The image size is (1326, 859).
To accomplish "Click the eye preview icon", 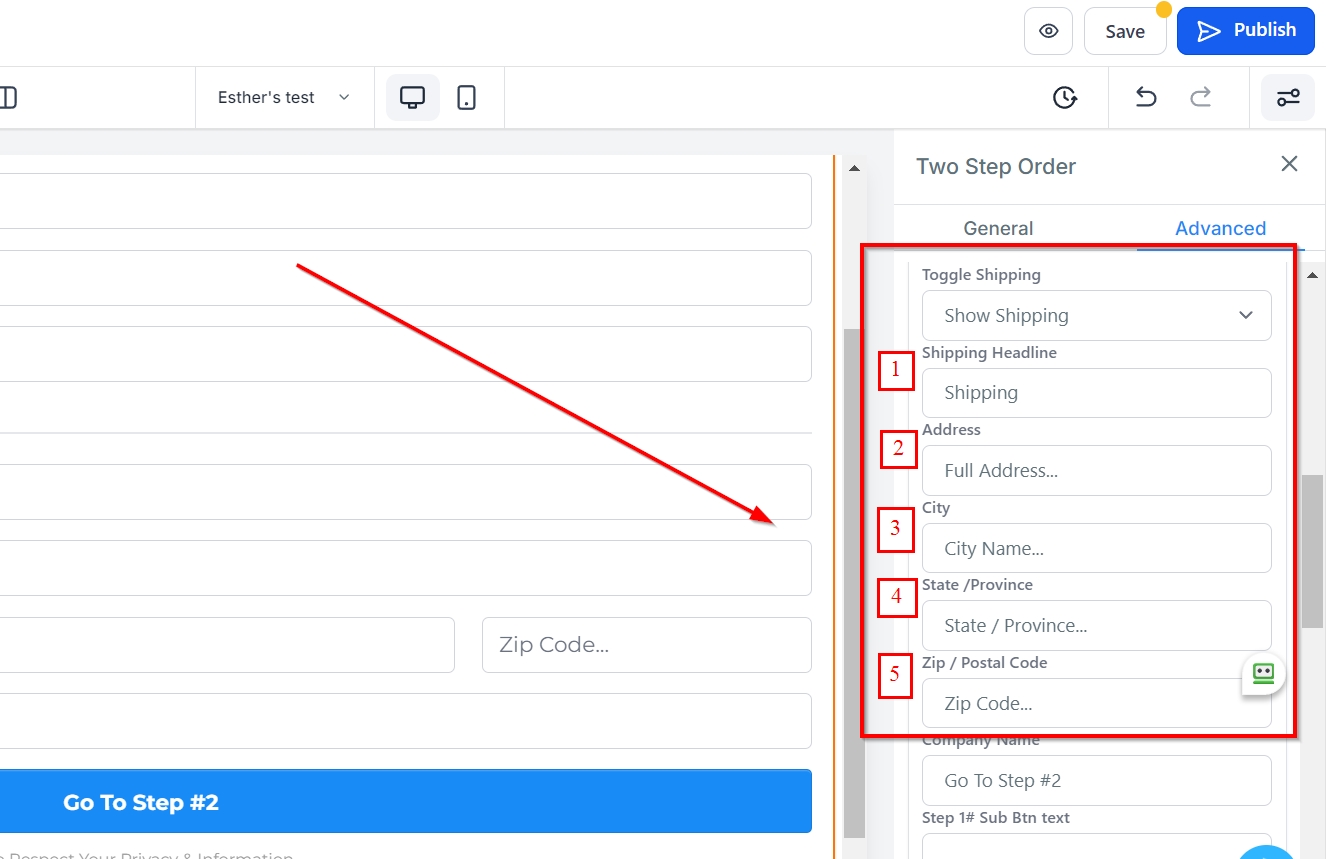I will [1048, 31].
